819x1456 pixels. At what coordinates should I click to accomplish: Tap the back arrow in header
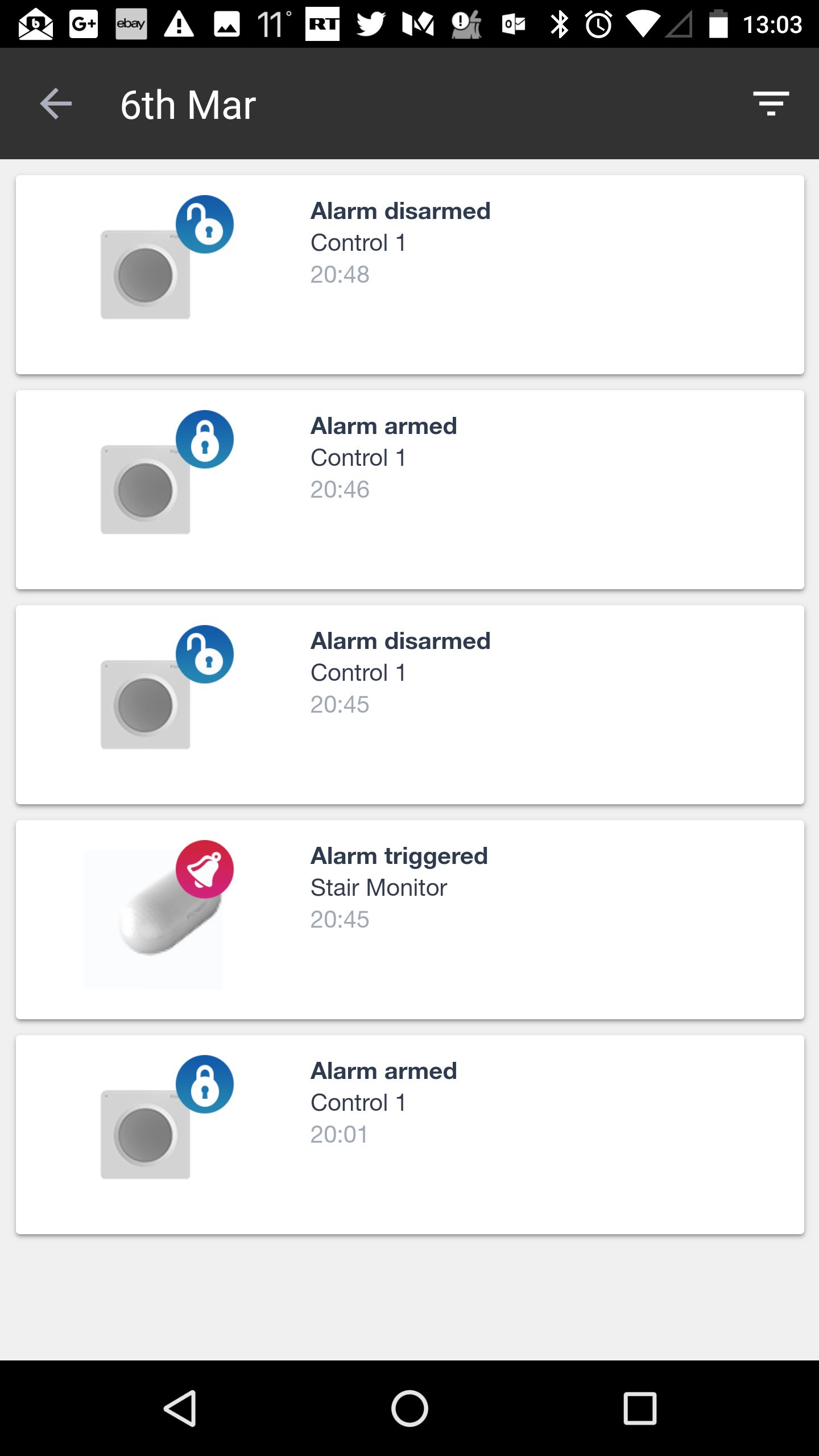56,104
